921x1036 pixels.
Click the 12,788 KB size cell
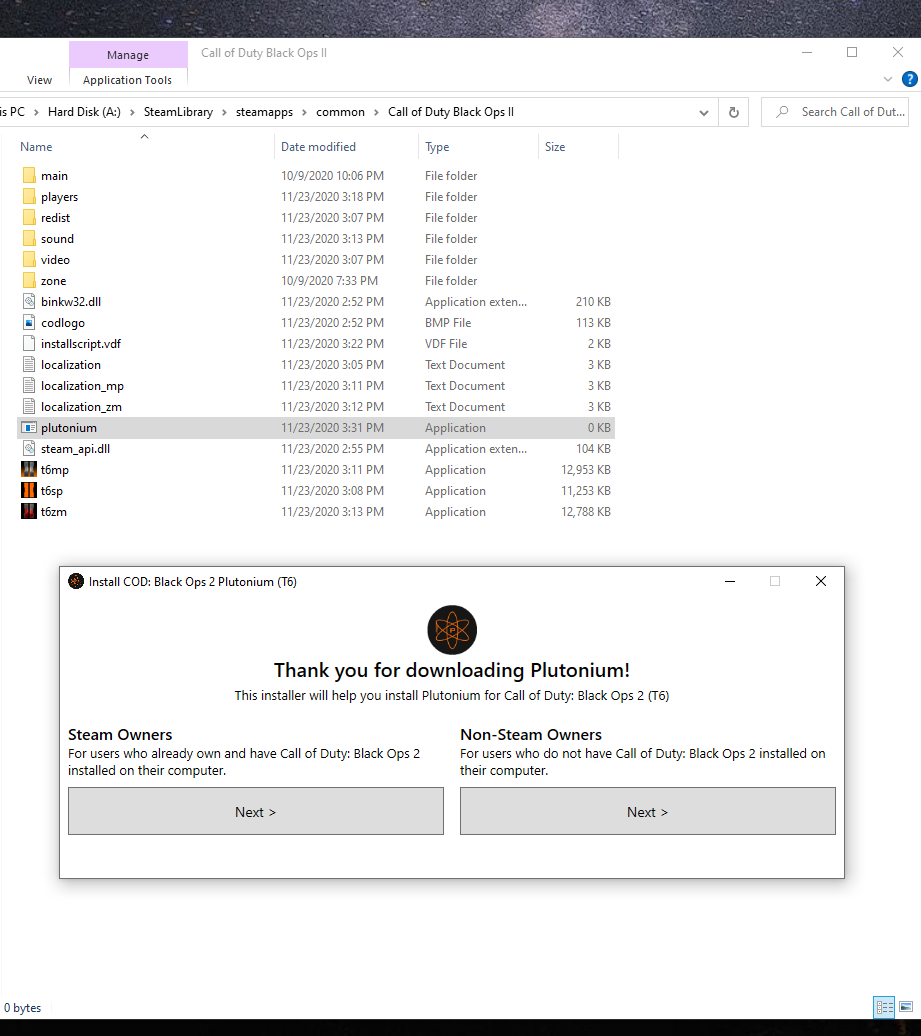(x=586, y=512)
